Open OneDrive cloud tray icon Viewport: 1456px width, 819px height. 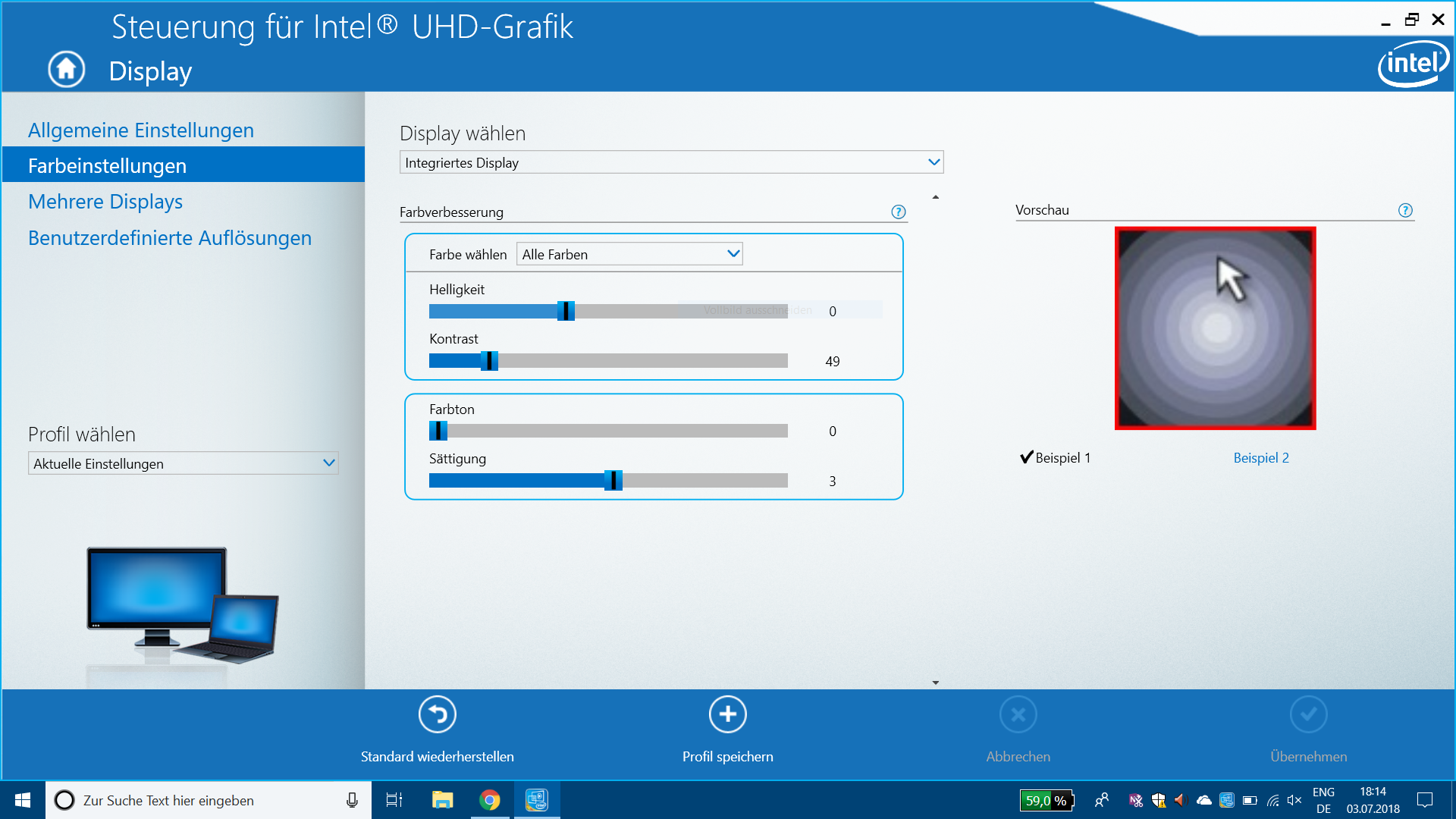[x=1203, y=800]
